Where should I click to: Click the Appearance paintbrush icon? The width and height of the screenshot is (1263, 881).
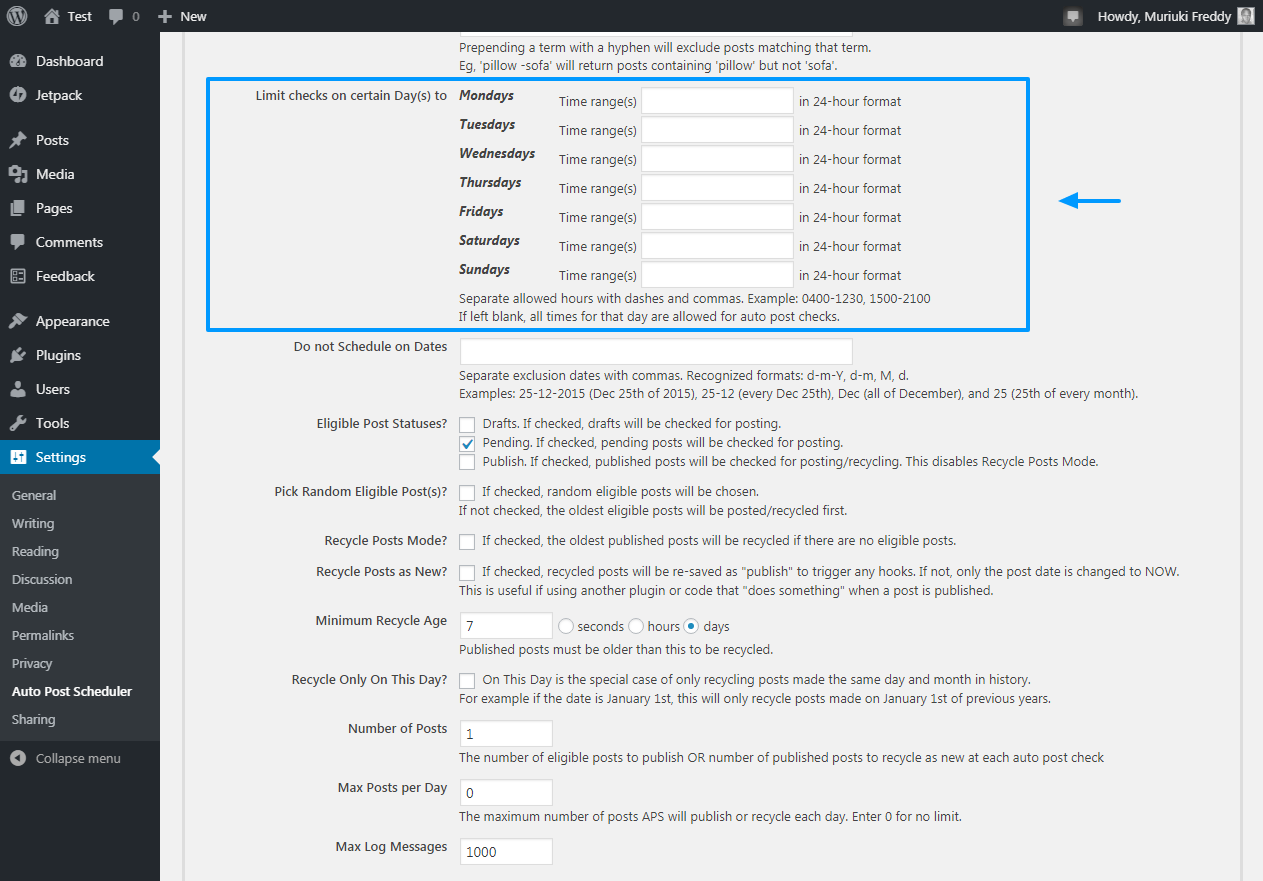coord(18,321)
